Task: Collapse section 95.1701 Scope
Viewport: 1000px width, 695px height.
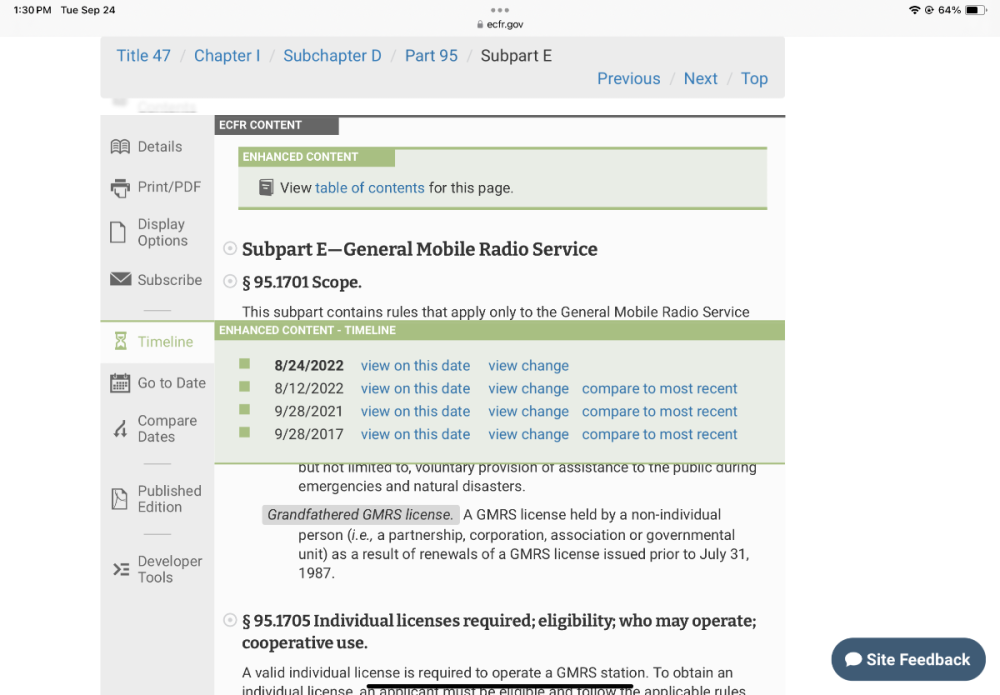Action: 230,282
